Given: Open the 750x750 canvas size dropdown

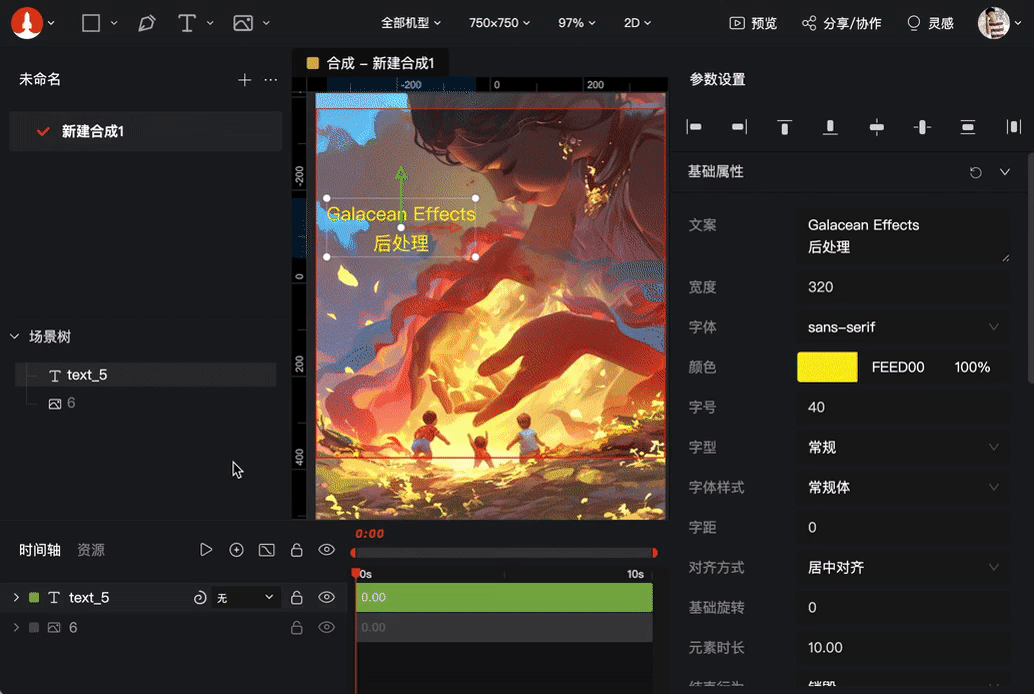Looking at the screenshot, I should (x=499, y=23).
